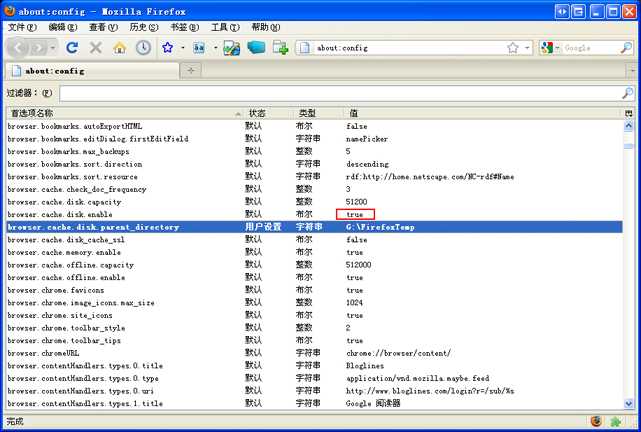Click the blue star bookmarks toolbar icon
This screenshot has height=432, width=641.
(x=168, y=48)
